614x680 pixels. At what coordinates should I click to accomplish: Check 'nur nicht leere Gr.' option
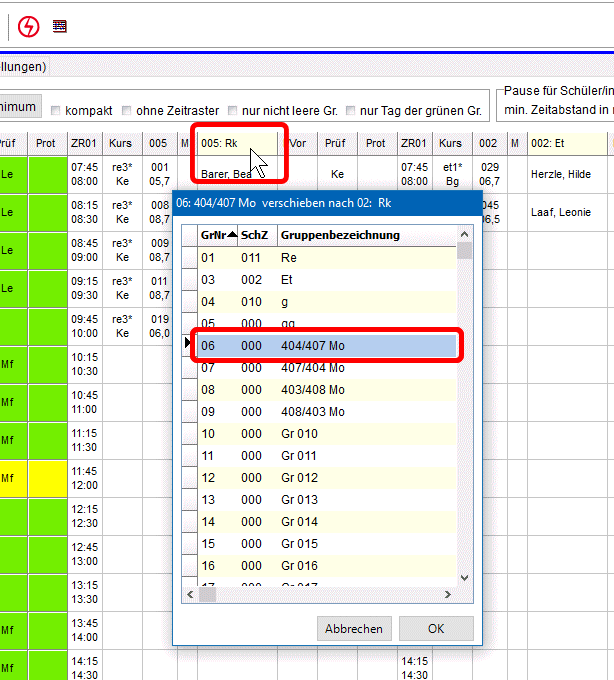click(232, 110)
